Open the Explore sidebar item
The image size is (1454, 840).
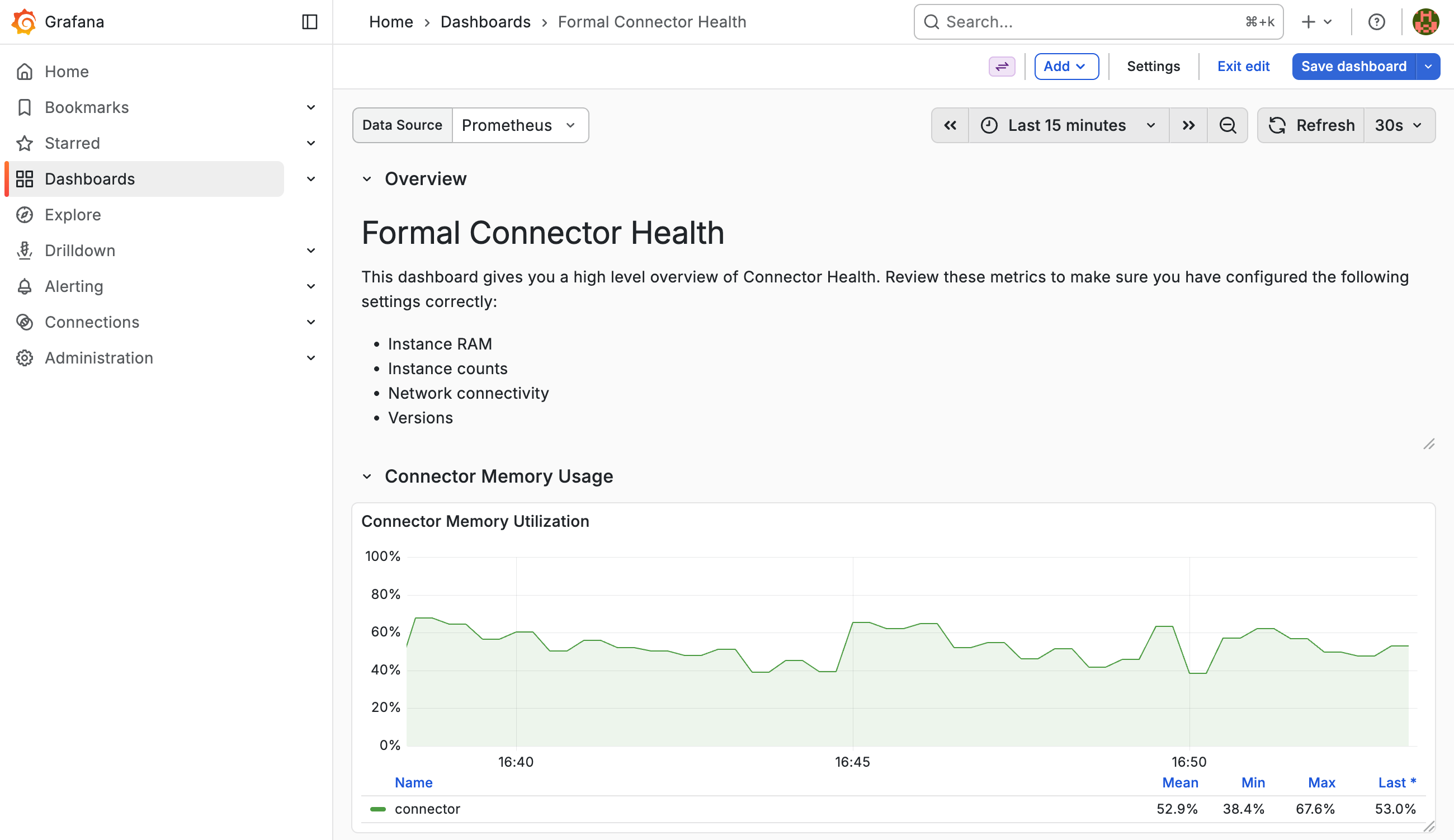tap(73, 215)
